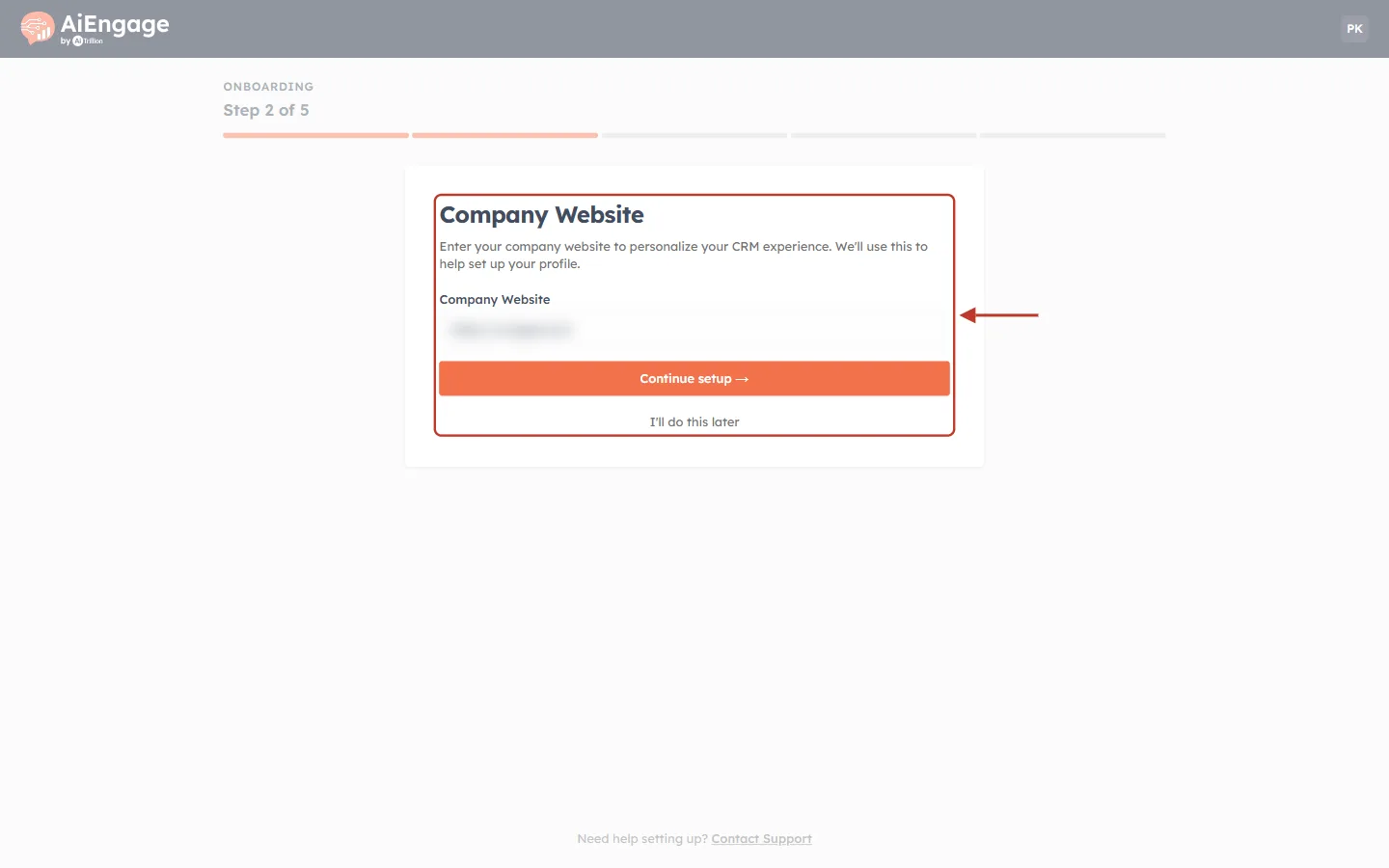Click the first progress bar segment
The image size is (1389, 868).
(315, 136)
